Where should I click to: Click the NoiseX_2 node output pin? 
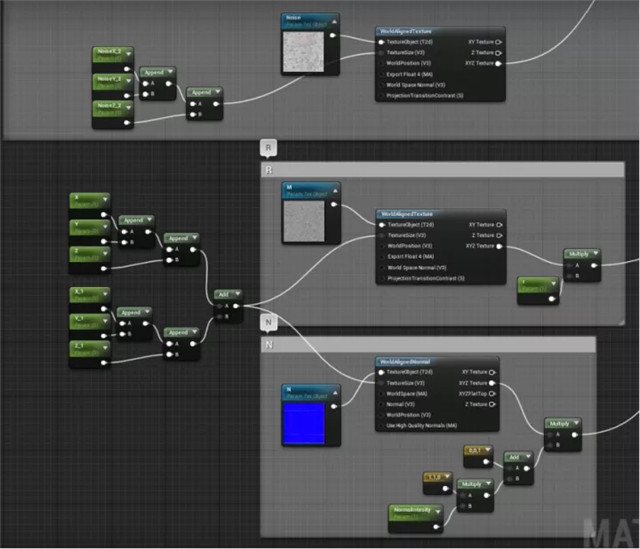click(127, 69)
